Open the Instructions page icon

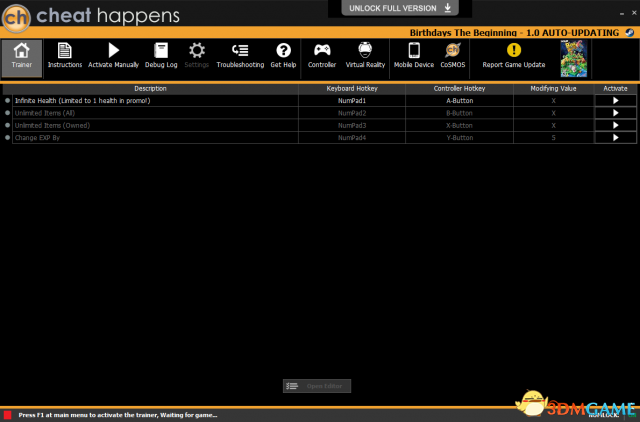(x=65, y=51)
